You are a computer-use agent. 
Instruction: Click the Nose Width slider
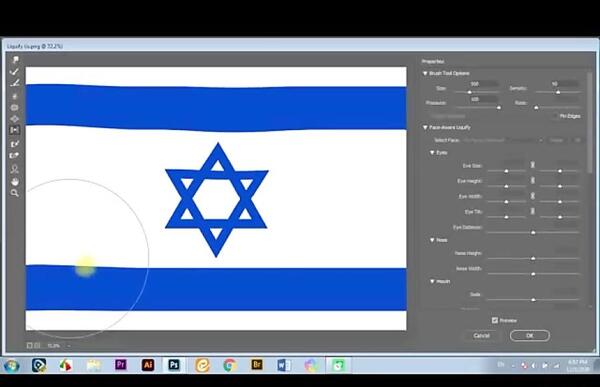(533, 274)
